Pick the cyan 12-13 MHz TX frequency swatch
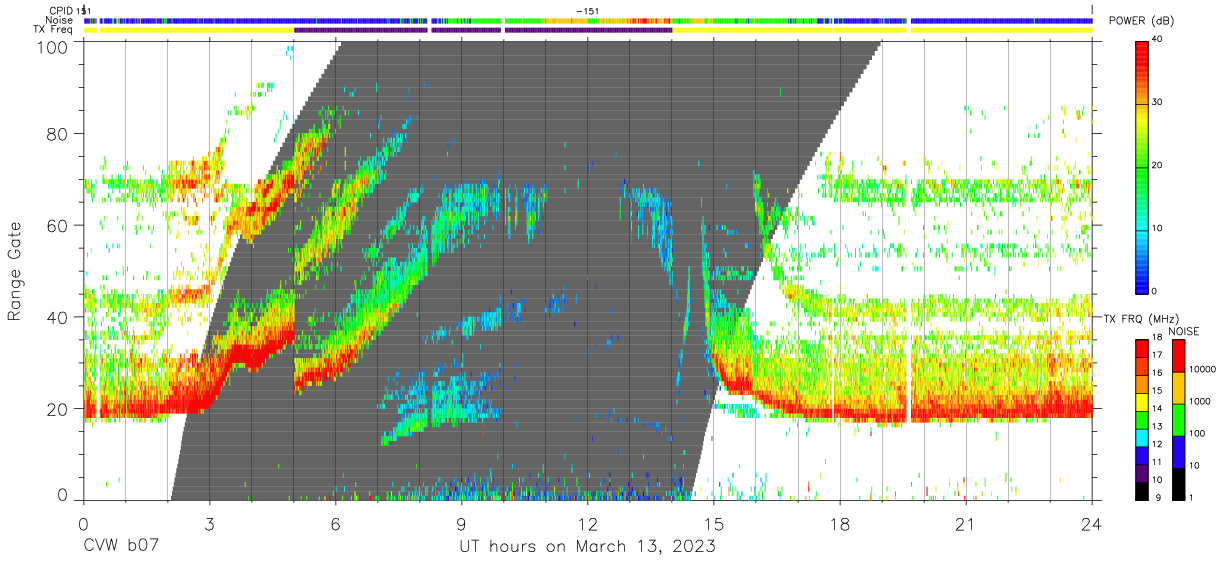1228x567 pixels. (x=1142, y=436)
